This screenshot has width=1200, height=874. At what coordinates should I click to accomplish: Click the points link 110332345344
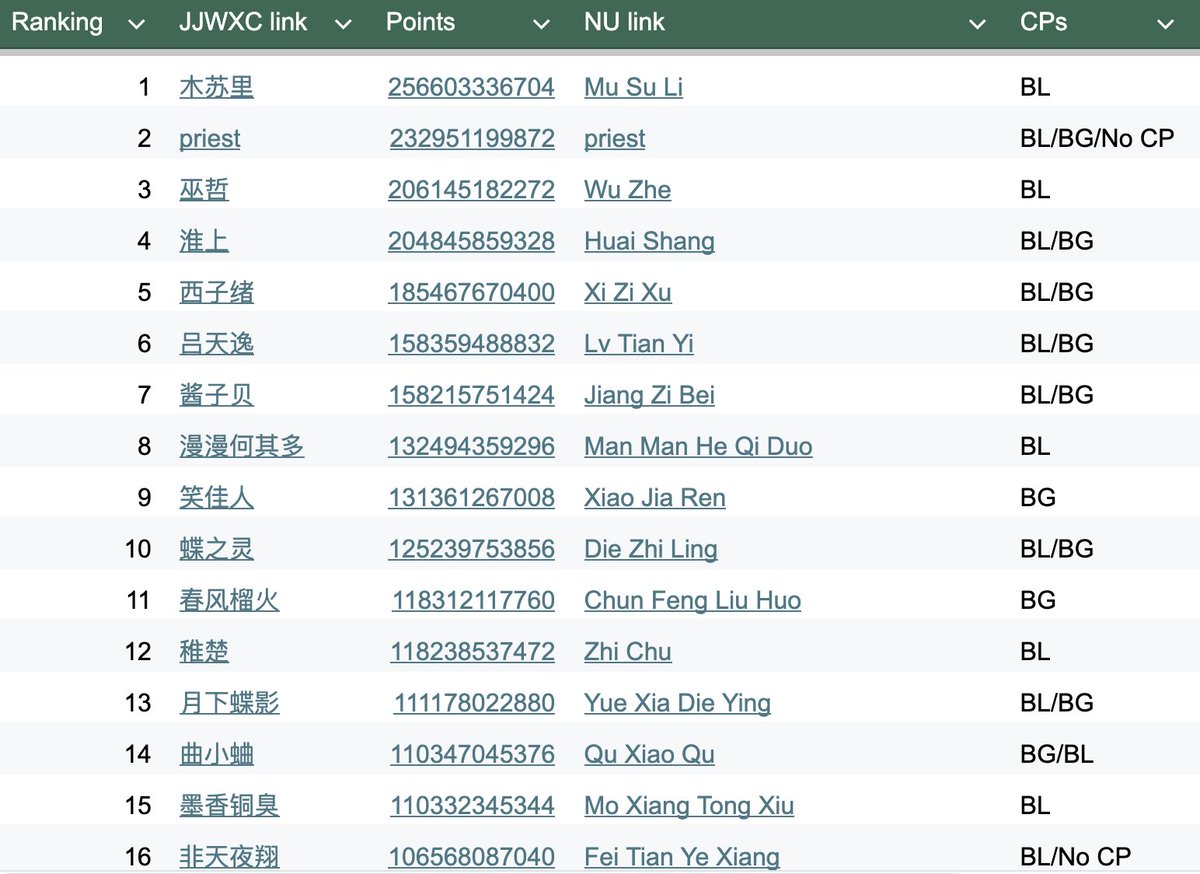(472, 806)
